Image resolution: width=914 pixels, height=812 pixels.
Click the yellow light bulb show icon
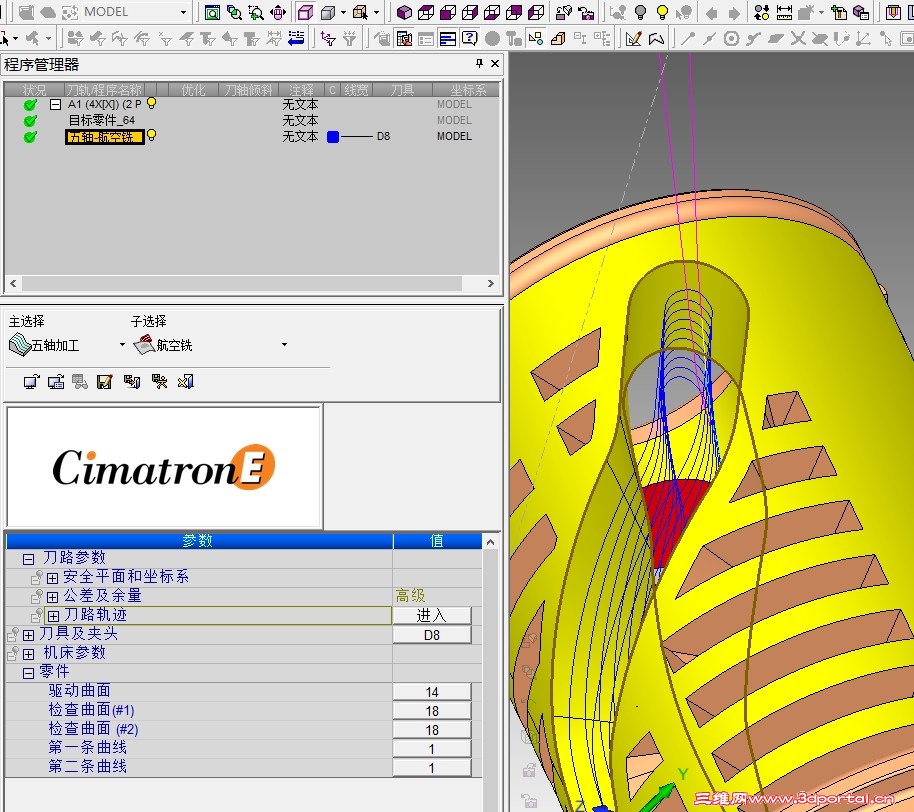point(662,12)
